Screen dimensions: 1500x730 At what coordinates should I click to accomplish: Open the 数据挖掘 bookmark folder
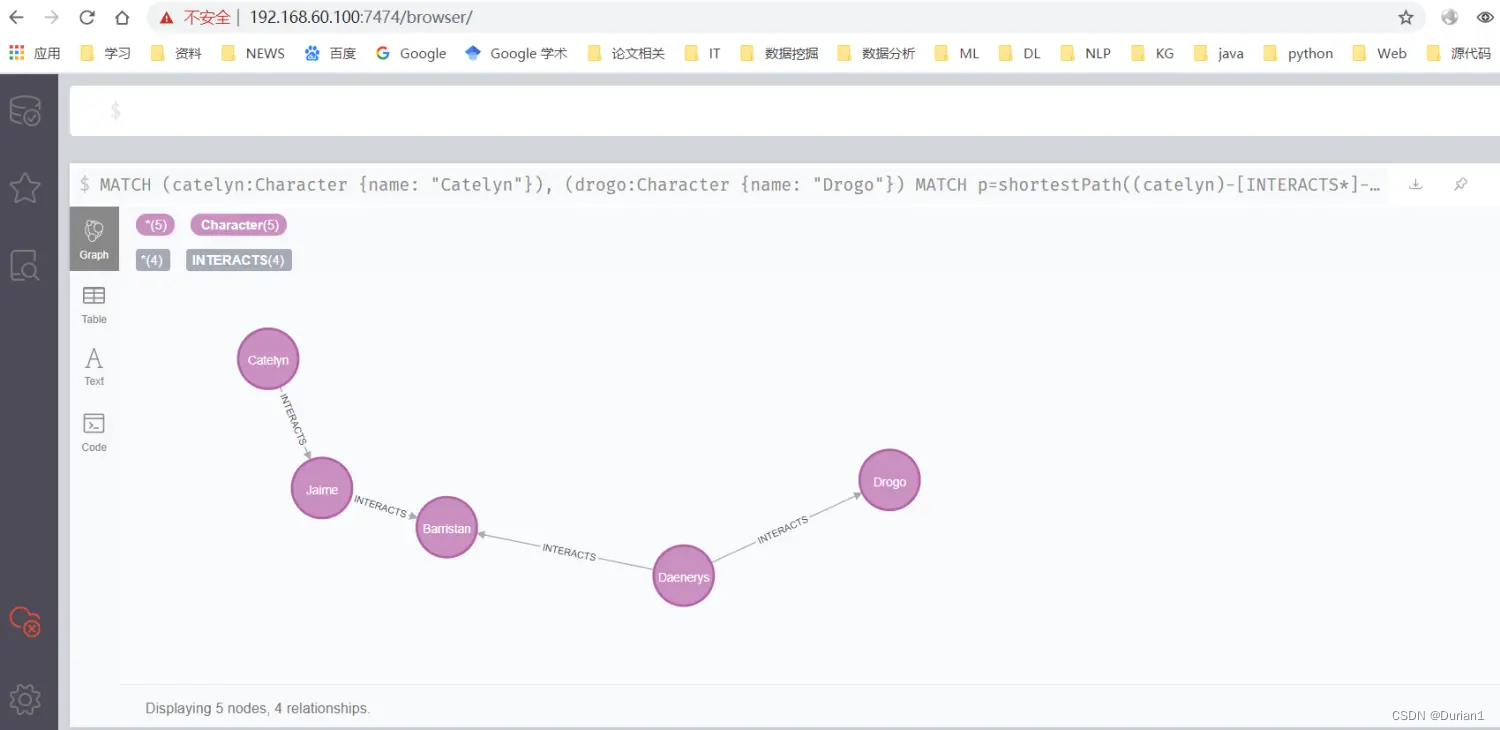click(x=779, y=53)
